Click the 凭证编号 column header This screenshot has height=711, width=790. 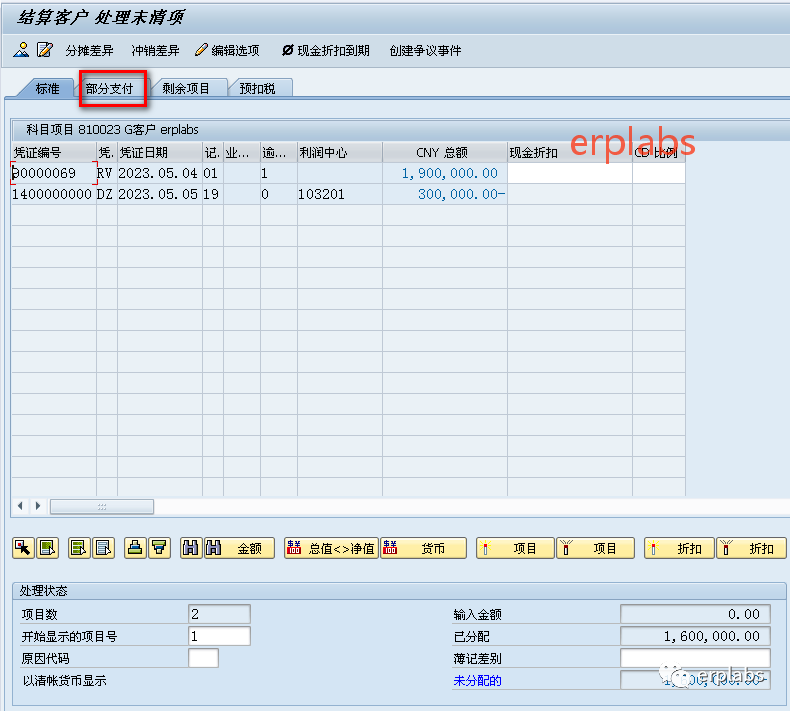pos(53,153)
